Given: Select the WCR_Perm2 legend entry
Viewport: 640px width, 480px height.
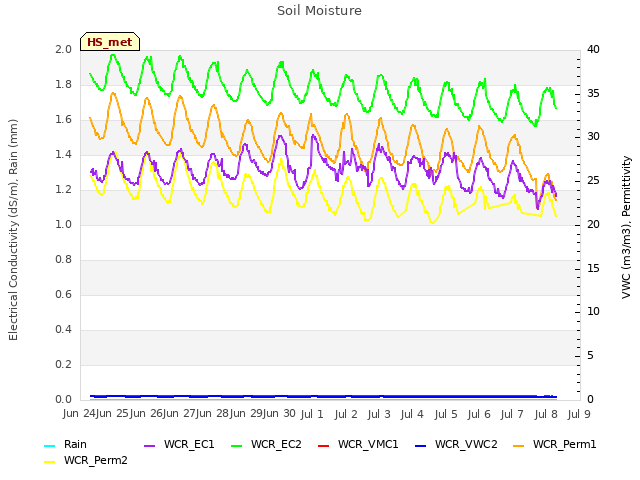Looking at the screenshot, I should point(86,460).
